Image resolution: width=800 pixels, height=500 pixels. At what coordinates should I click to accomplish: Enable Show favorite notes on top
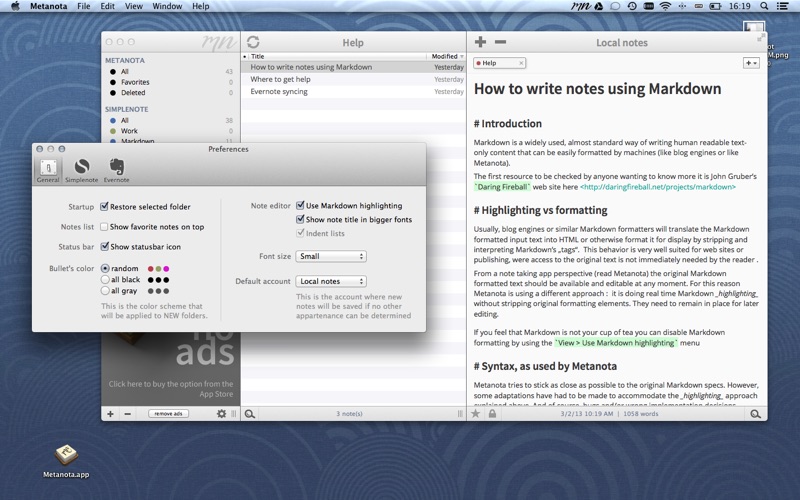104,227
